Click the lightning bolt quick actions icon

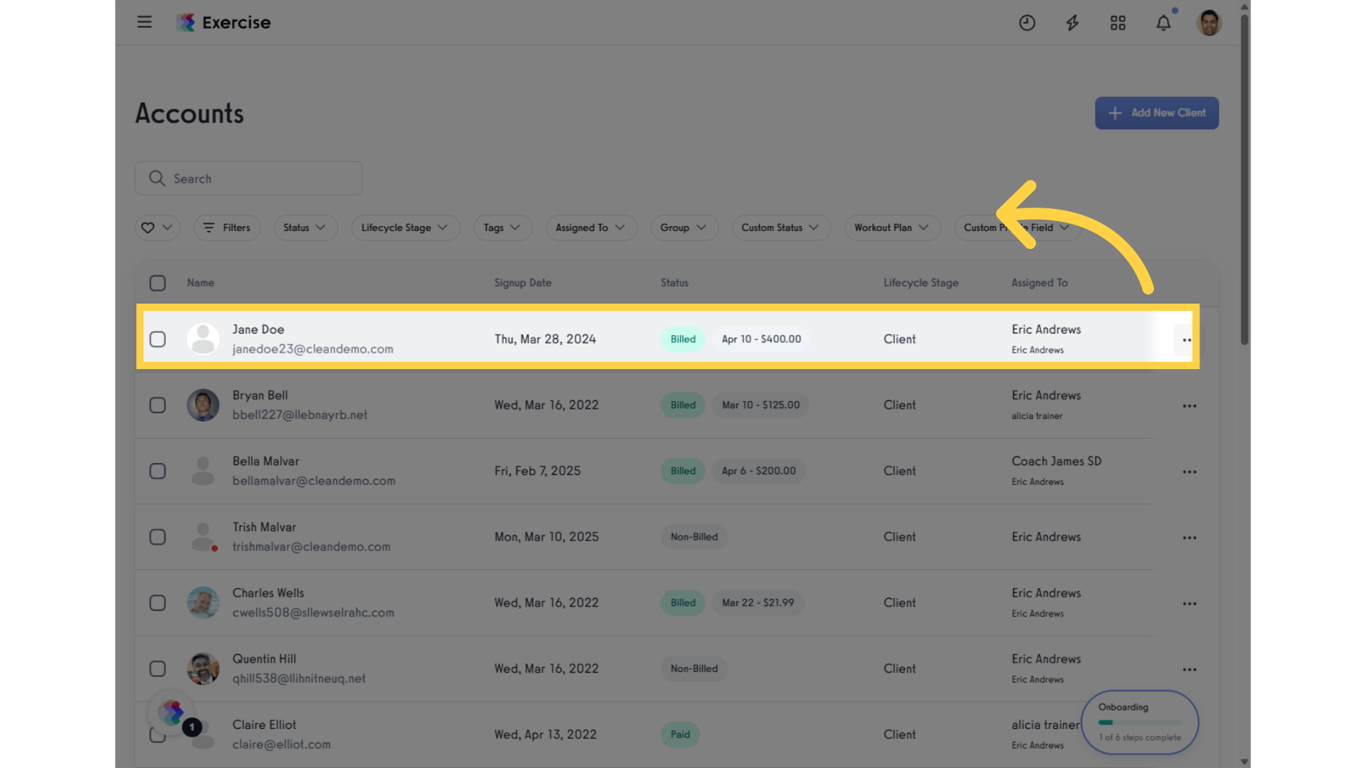click(x=1072, y=22)
